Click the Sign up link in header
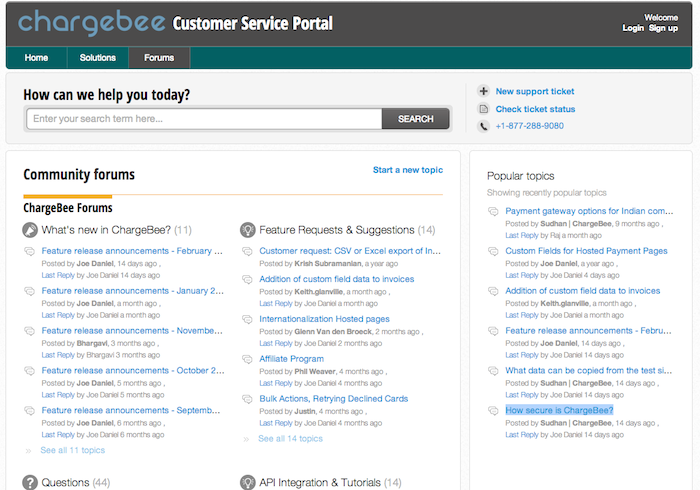 coord(663,28)
